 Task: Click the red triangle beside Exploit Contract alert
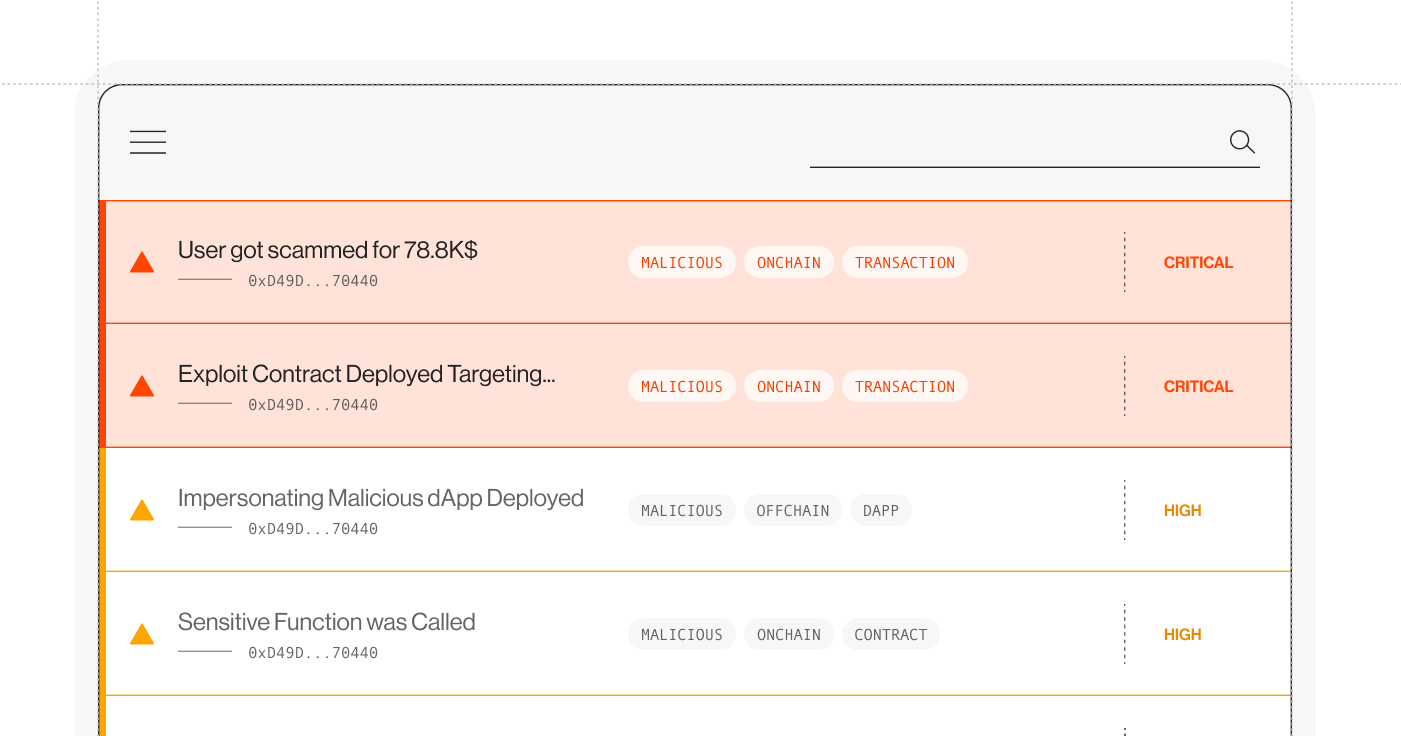tap(142, 387)
